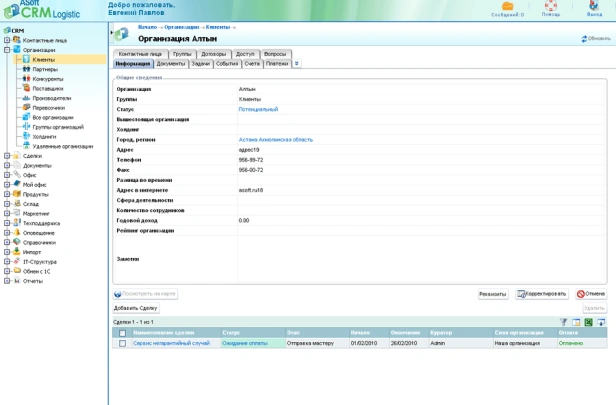Click the Выход logout icon

point(595,6)
